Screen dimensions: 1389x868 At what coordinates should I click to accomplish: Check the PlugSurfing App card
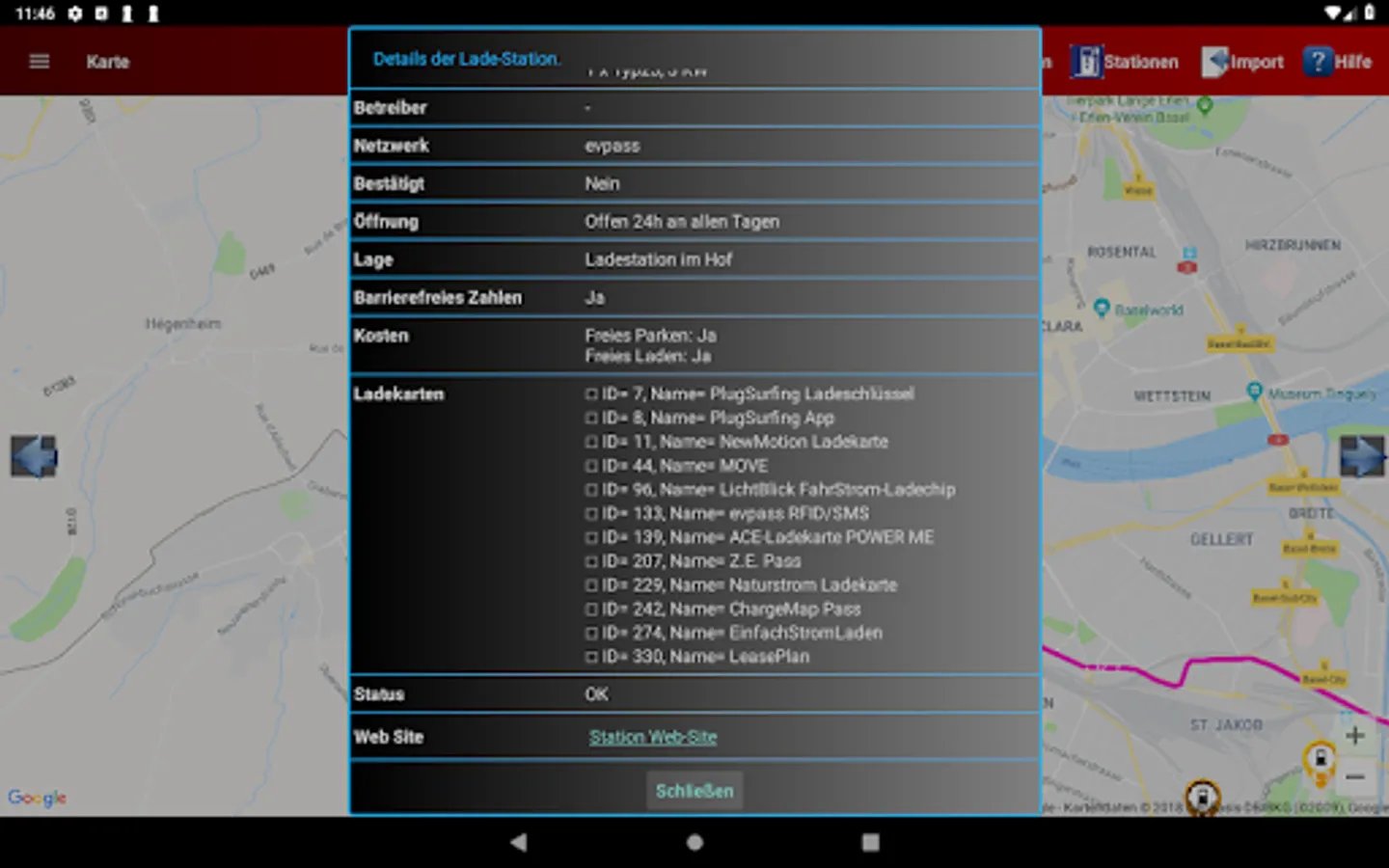coord(591,419)
